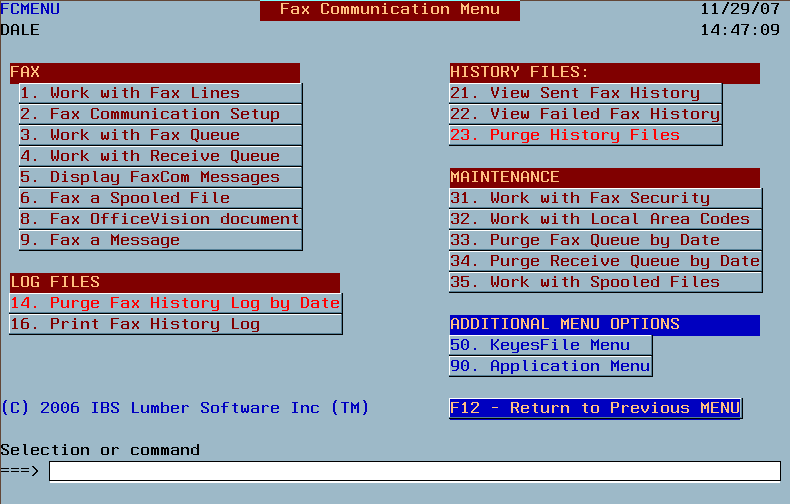Select Work with Local Area Codes
This screenshot has height=504, width=790.
coord(606,219)
